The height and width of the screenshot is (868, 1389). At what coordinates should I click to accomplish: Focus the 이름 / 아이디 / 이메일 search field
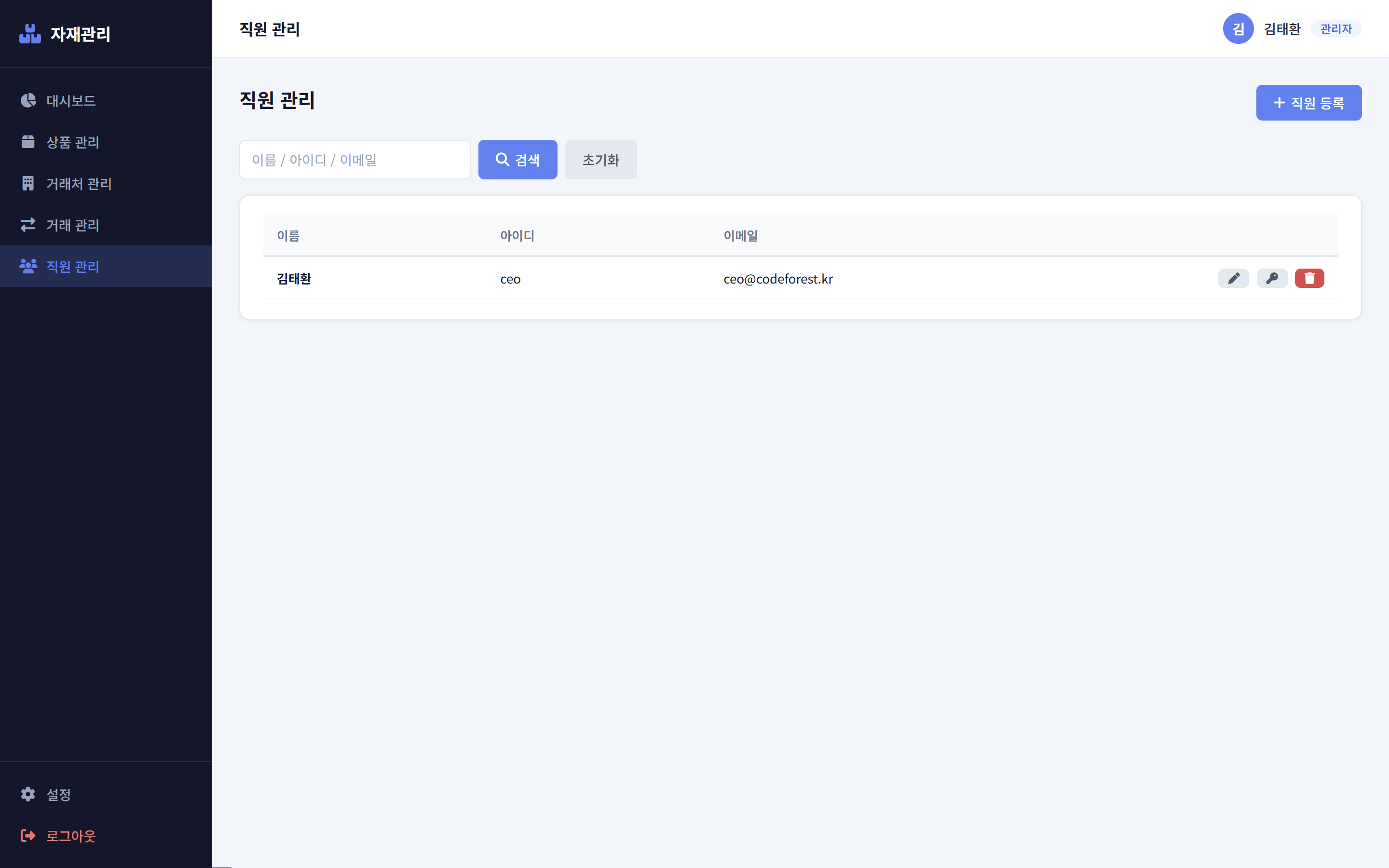[354, 160]
